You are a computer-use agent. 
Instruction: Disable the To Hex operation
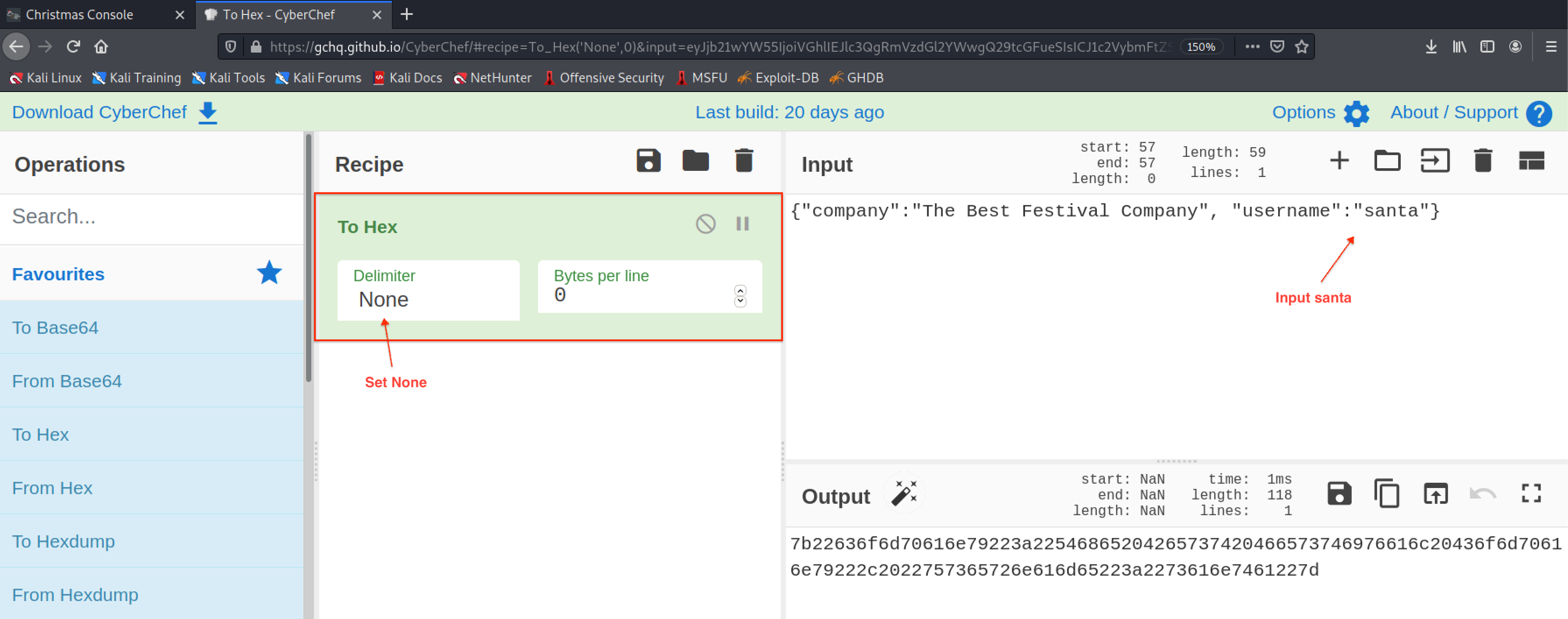pyautogui.click(x=705, y=223)
